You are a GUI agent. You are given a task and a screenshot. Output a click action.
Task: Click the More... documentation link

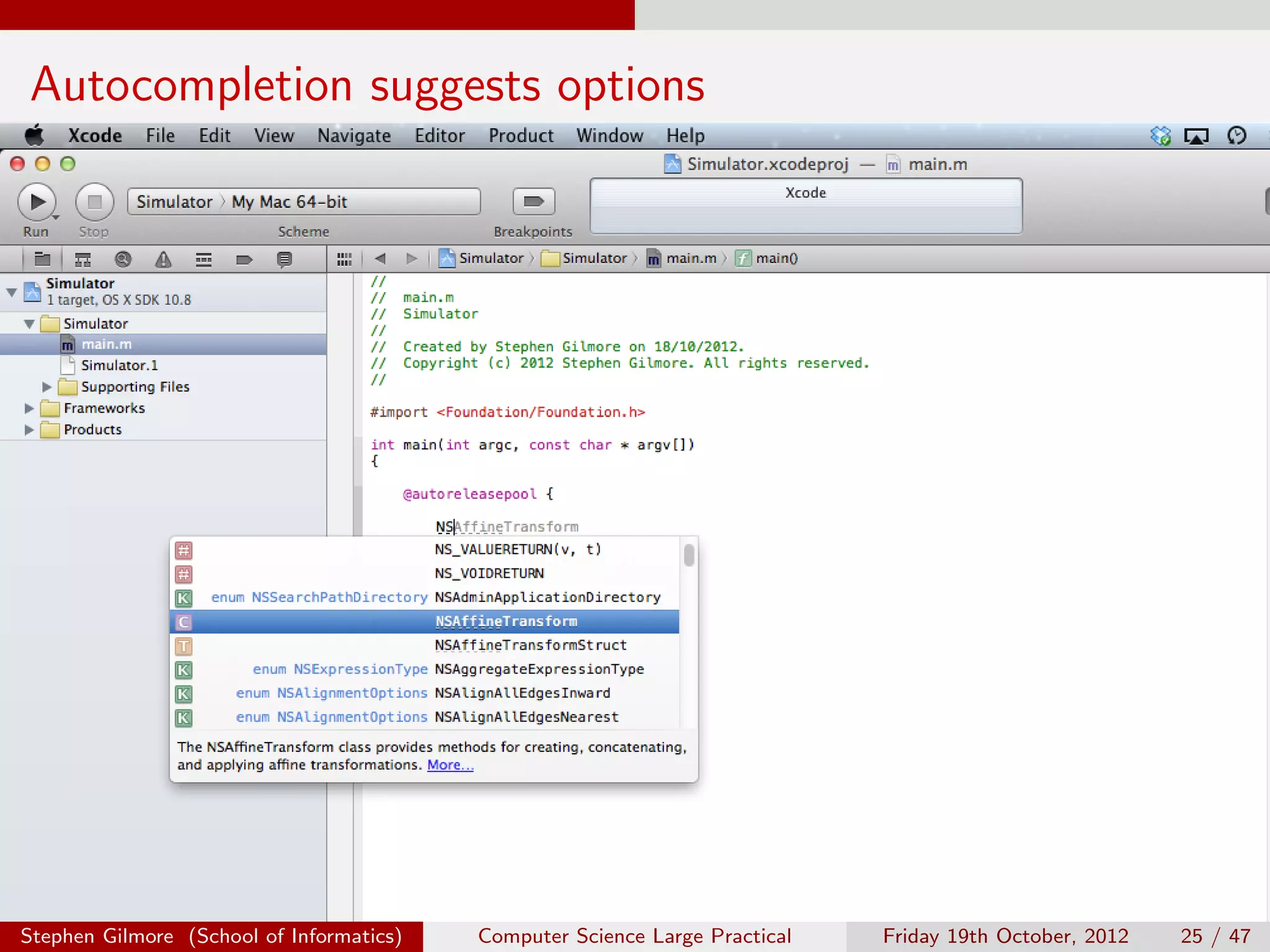[x=450, y=765]
